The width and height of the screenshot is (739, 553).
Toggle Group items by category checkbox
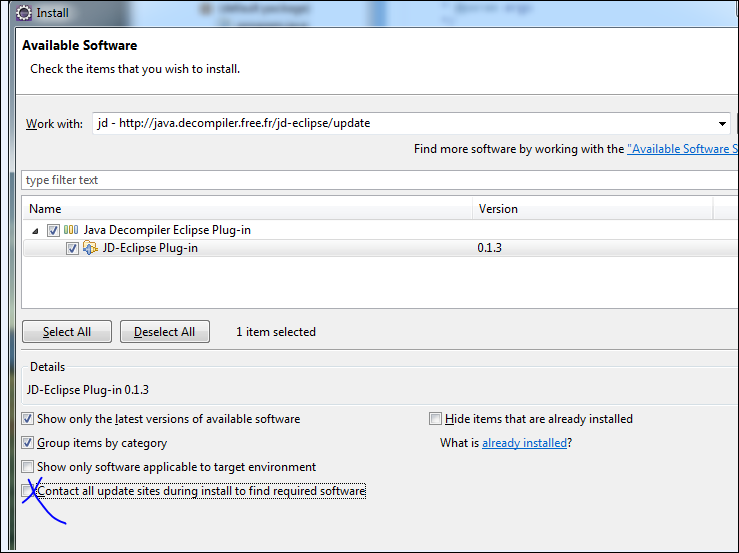click(28, 443)
